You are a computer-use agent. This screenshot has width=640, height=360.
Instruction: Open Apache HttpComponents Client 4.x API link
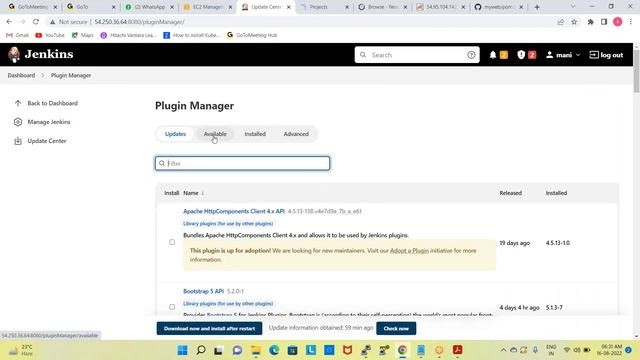coord(233,211)
